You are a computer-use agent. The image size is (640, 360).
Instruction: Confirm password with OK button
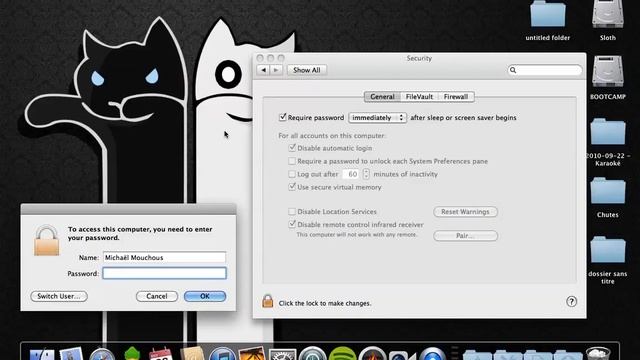click(205, 296)
